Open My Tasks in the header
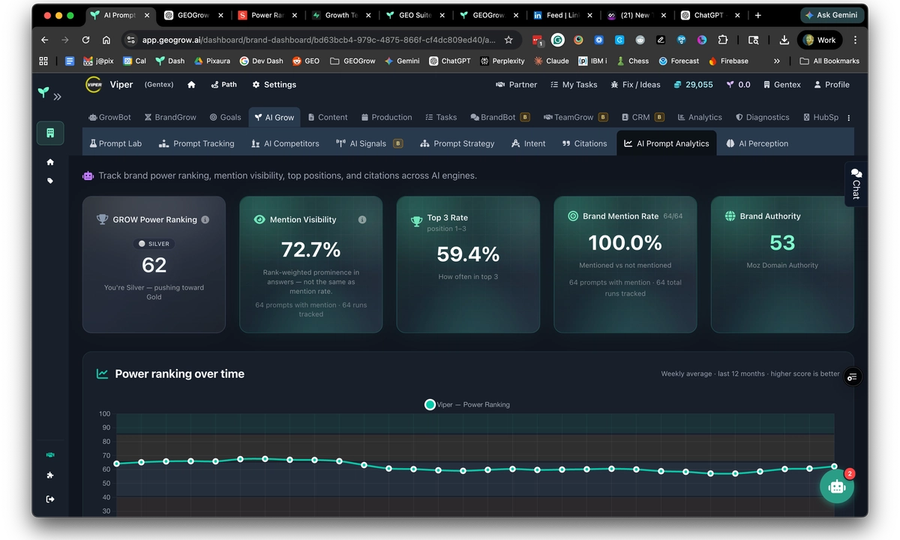The image size is (900, 540). click(573, 84)
